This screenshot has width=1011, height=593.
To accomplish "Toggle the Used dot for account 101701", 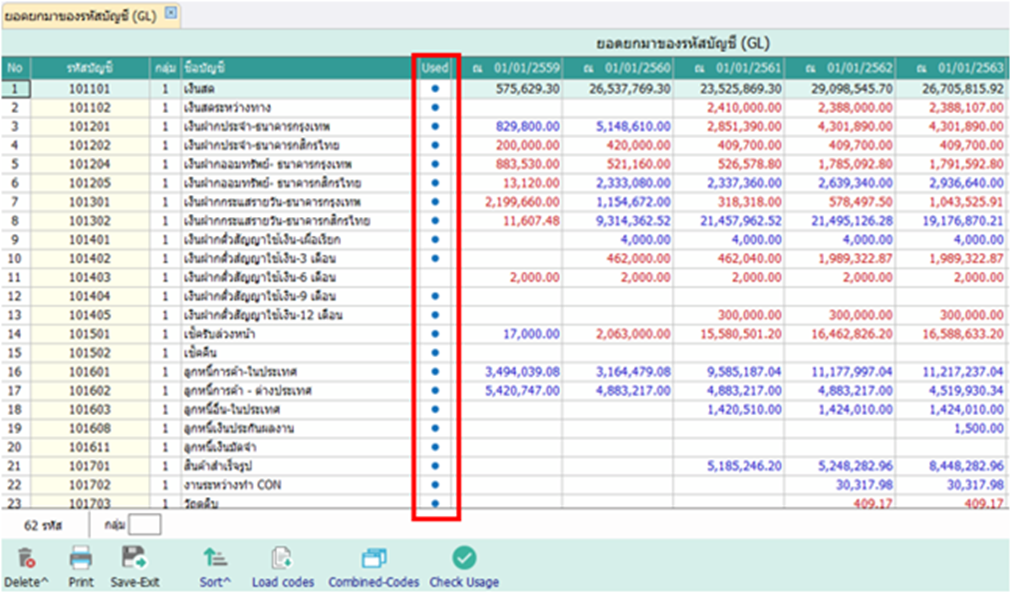I will (x=435, y=466).
